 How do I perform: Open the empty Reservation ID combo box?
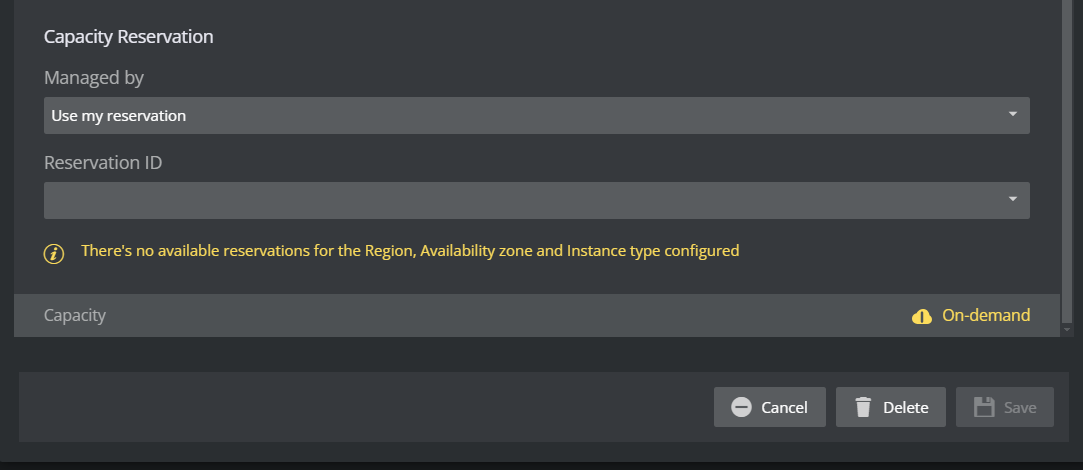click(520, 200)
